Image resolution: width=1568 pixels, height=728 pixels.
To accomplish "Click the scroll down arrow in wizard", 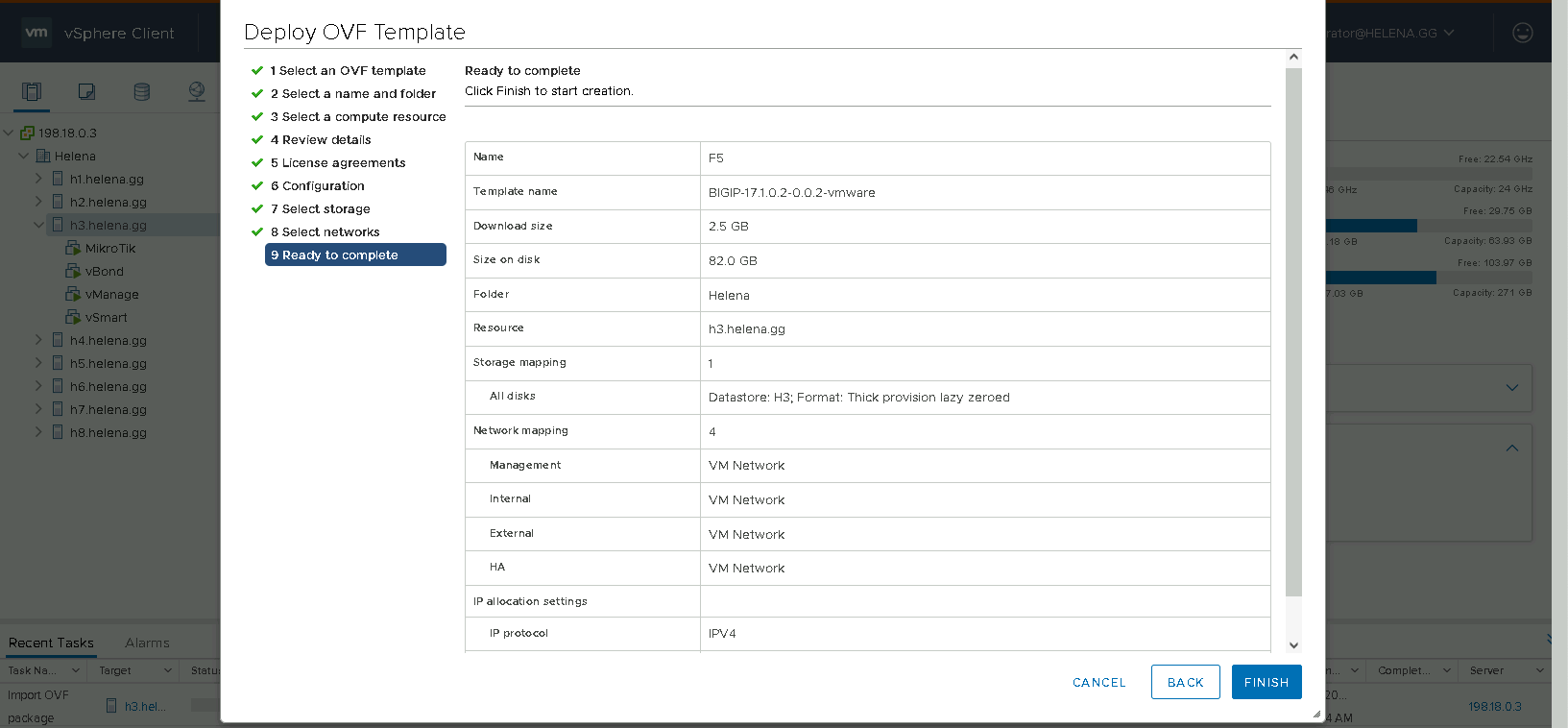I will point(1293,645).
